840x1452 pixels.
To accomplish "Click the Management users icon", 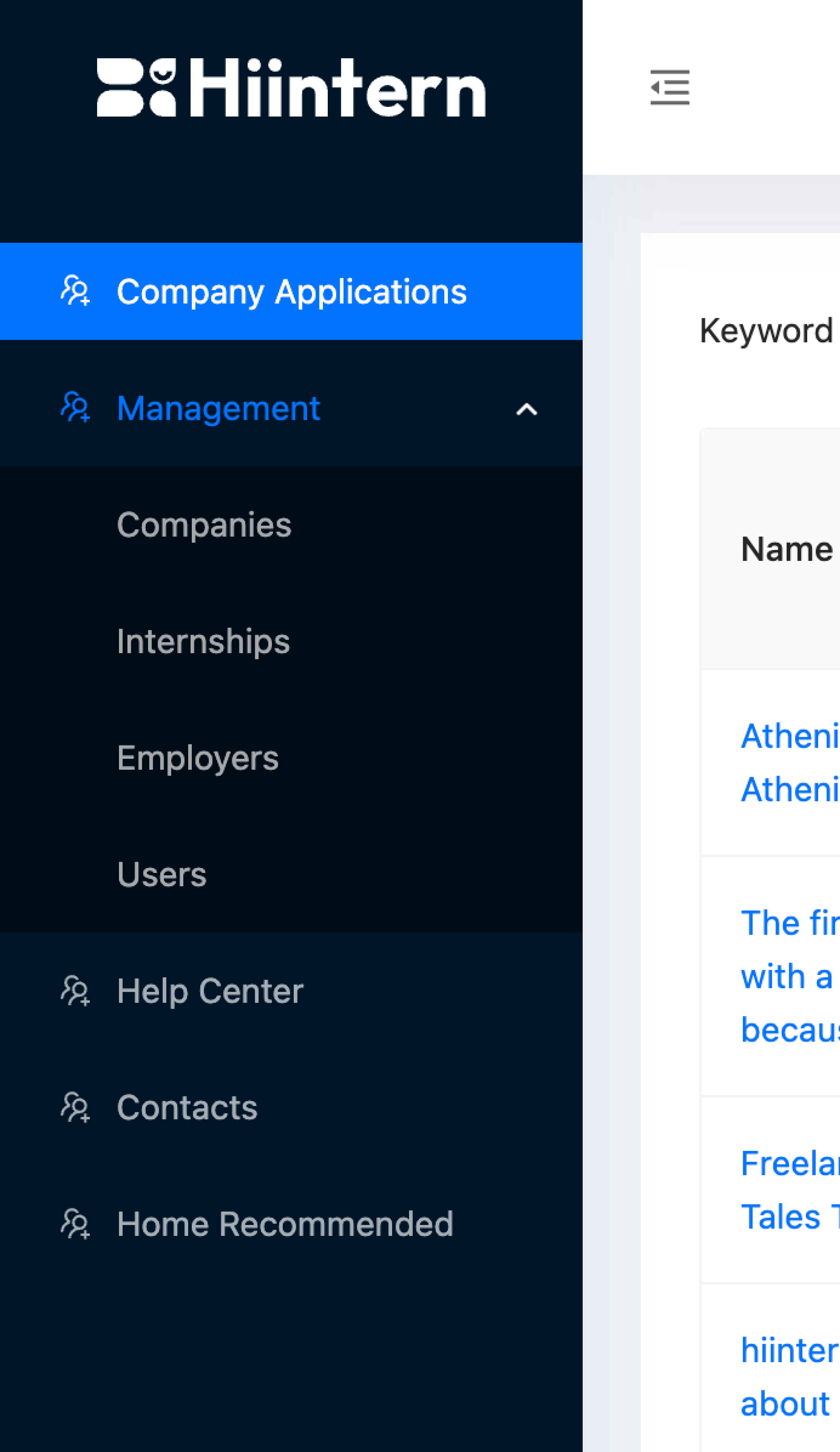I will pyautogui.click(x=76, y=407).
